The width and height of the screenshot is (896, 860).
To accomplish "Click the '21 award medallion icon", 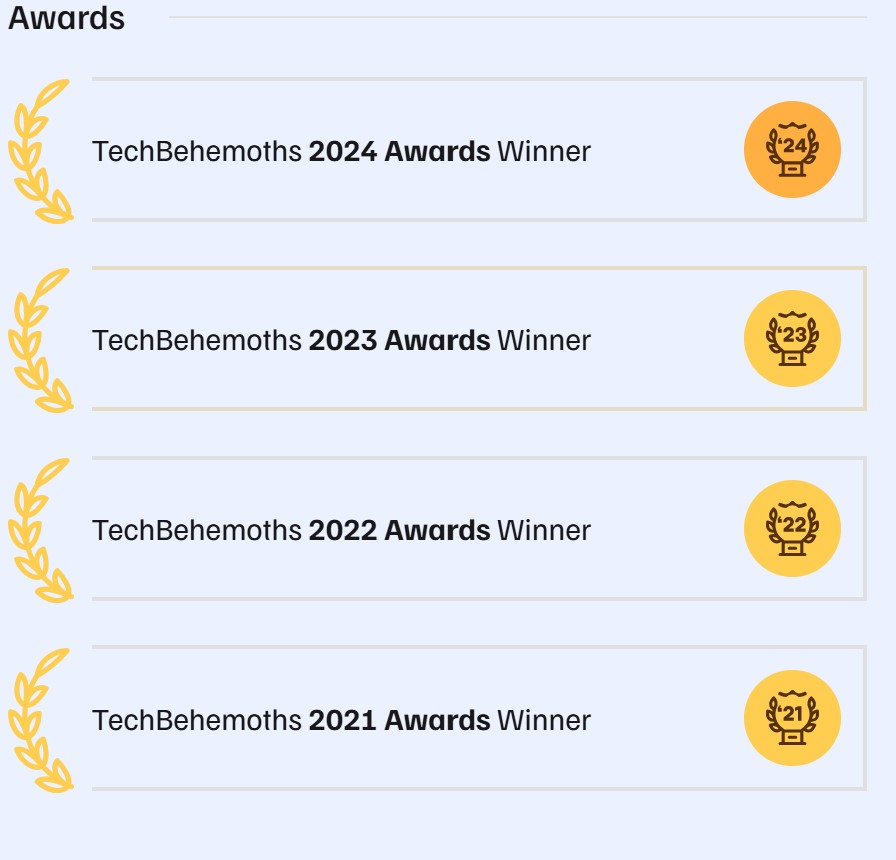I will [792, 716].
